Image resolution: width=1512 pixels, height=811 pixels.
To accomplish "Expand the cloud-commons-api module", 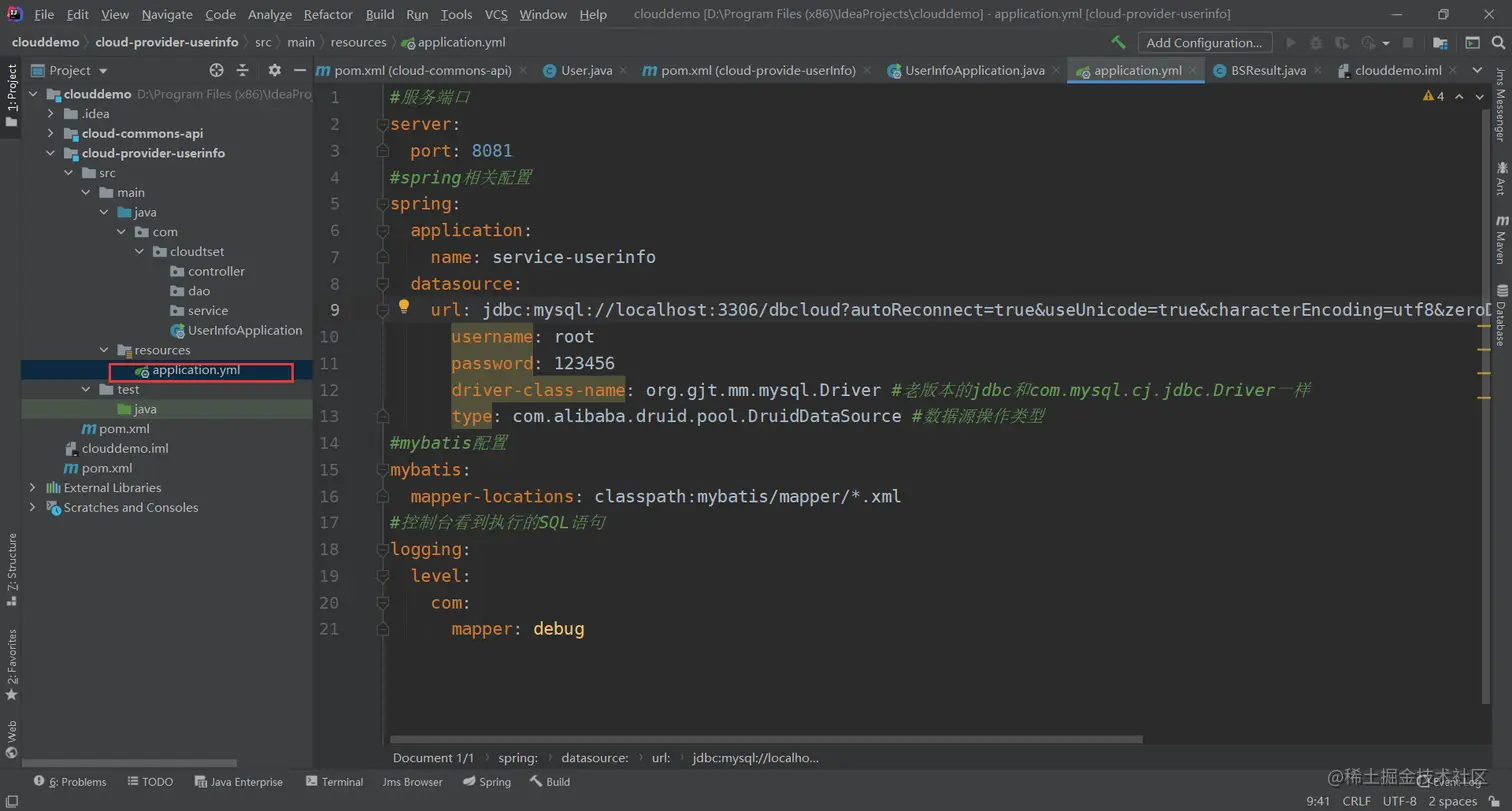I will [x=51, y=133].
